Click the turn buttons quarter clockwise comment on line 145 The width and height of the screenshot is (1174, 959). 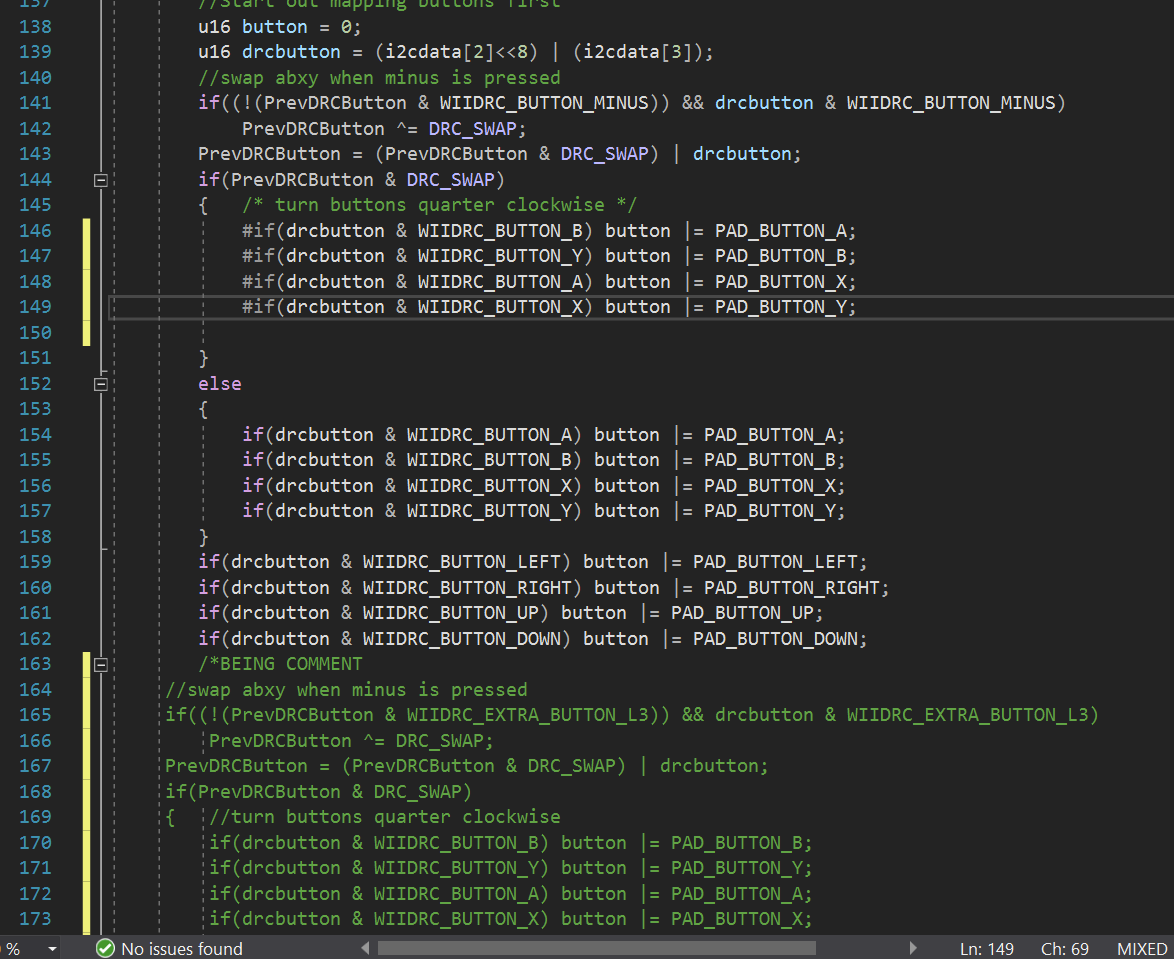(x=440, y=205)
